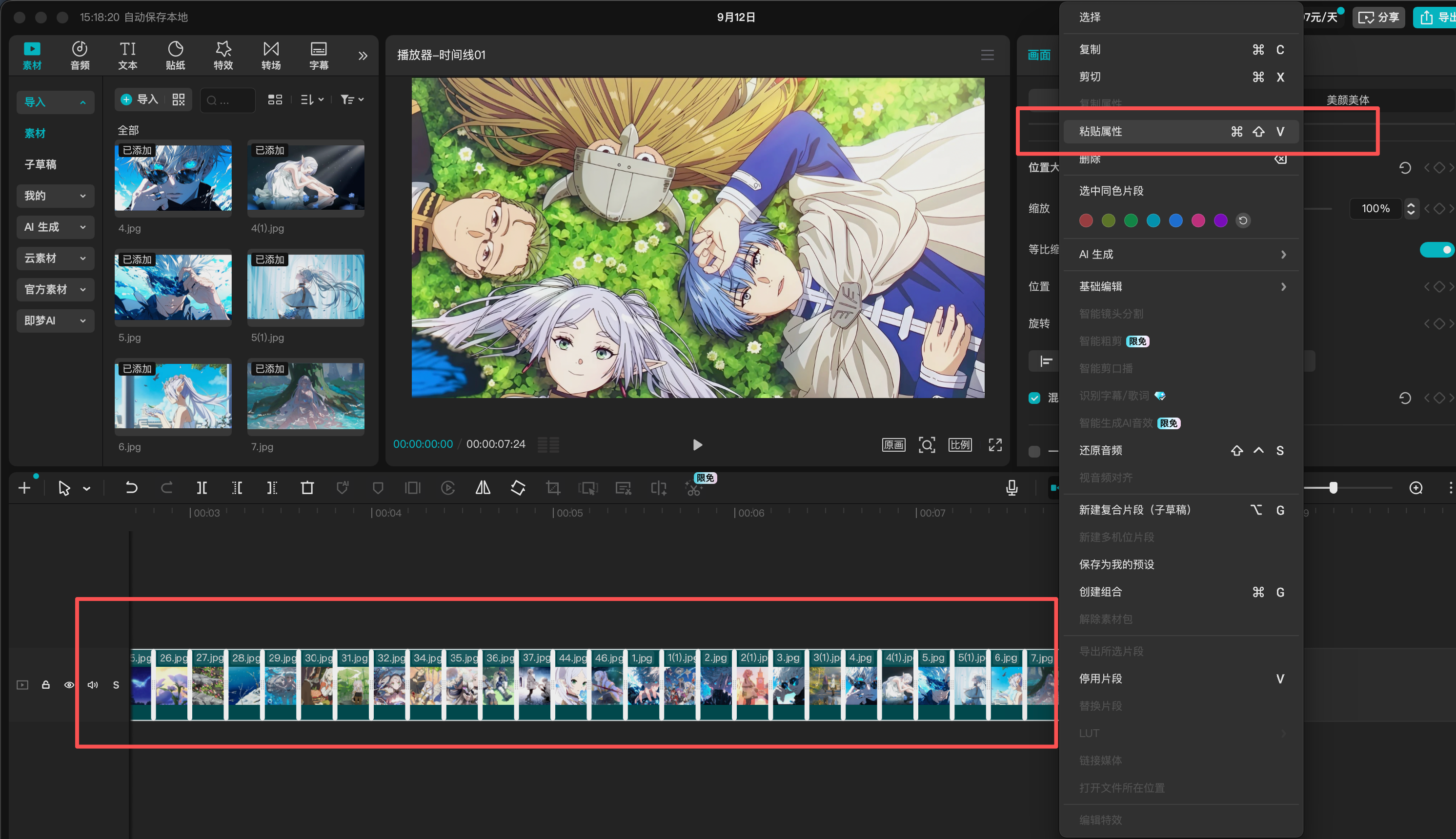Toggle the 混合 blend checkbox
This screenshot has height=839, width=1456.
[1034, 398]
